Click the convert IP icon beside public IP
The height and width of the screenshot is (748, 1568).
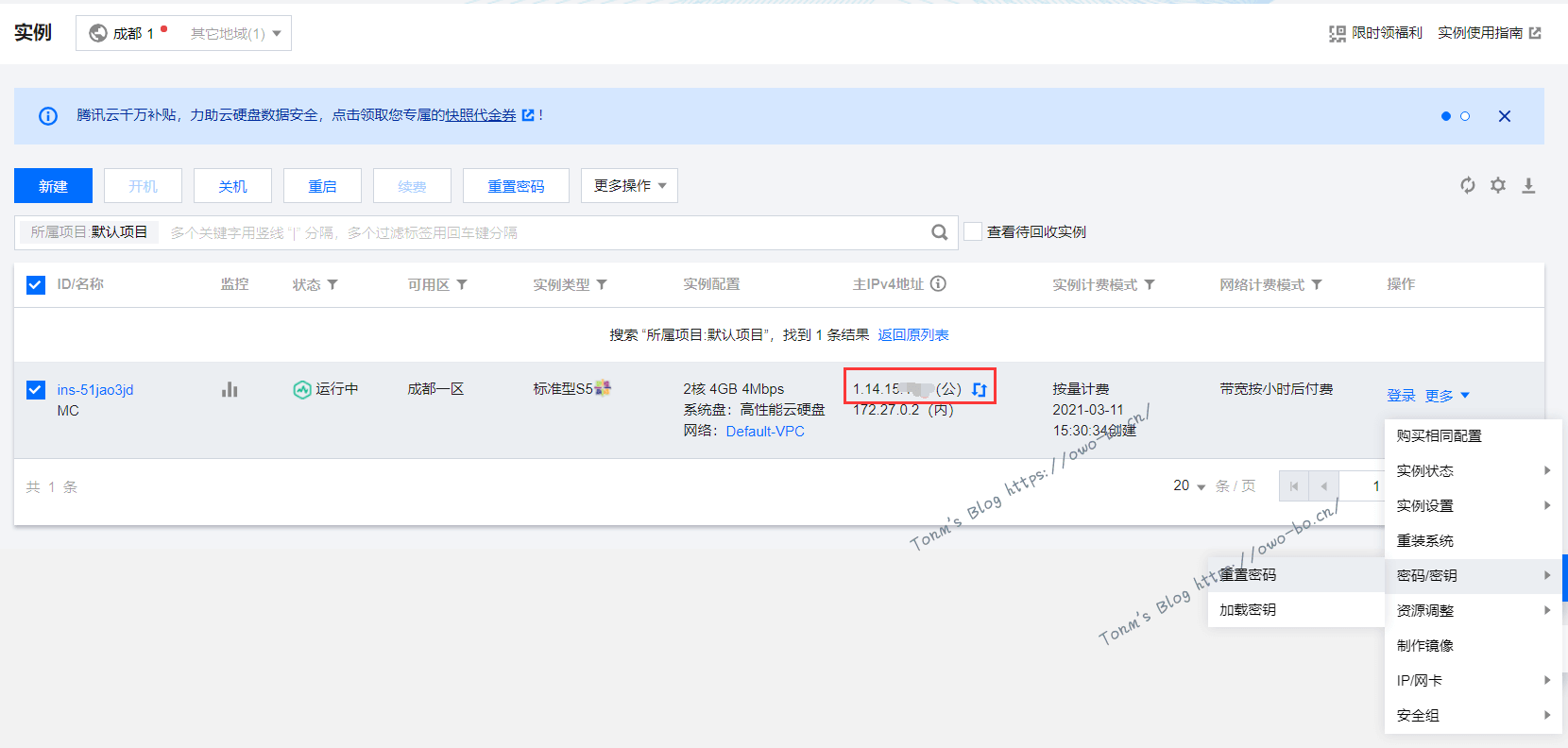(x=980, y=389)
